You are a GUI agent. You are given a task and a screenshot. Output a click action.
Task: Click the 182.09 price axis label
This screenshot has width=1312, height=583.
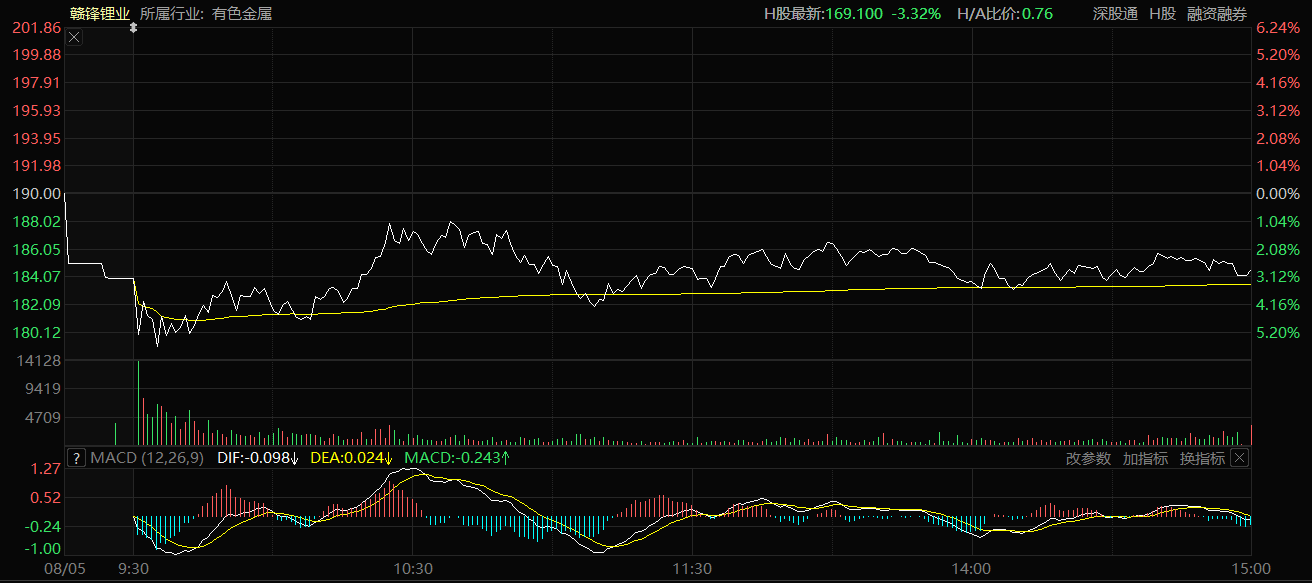coord(37,305)
